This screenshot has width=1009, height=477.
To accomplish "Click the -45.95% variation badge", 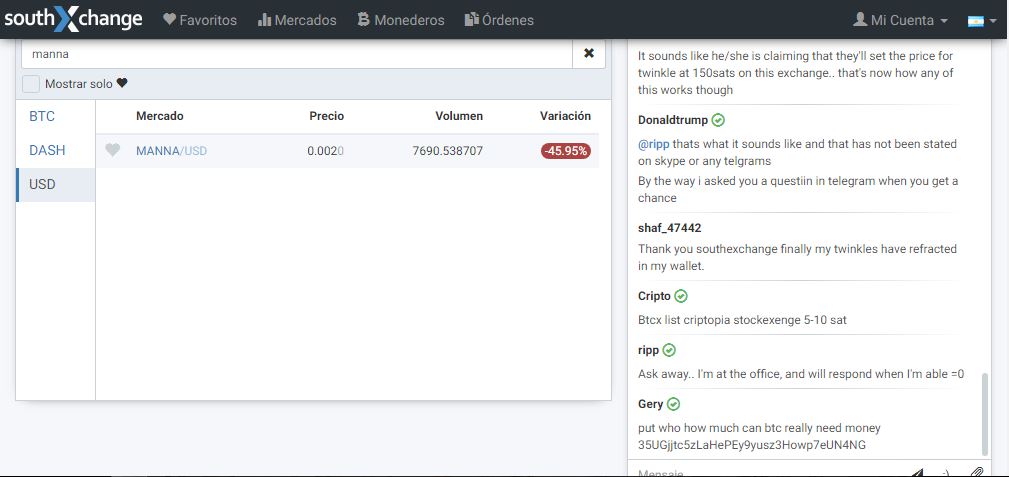I will click(566, 151).
